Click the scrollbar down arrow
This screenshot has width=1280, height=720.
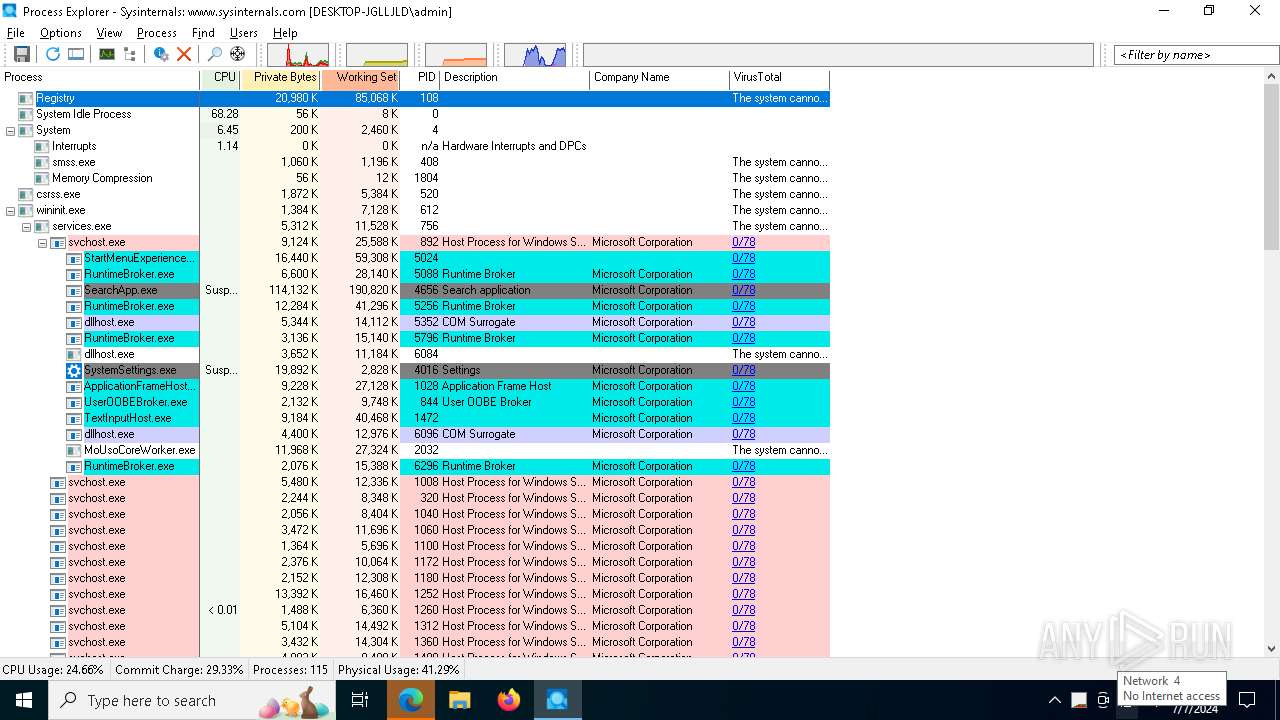[1271, 648]
